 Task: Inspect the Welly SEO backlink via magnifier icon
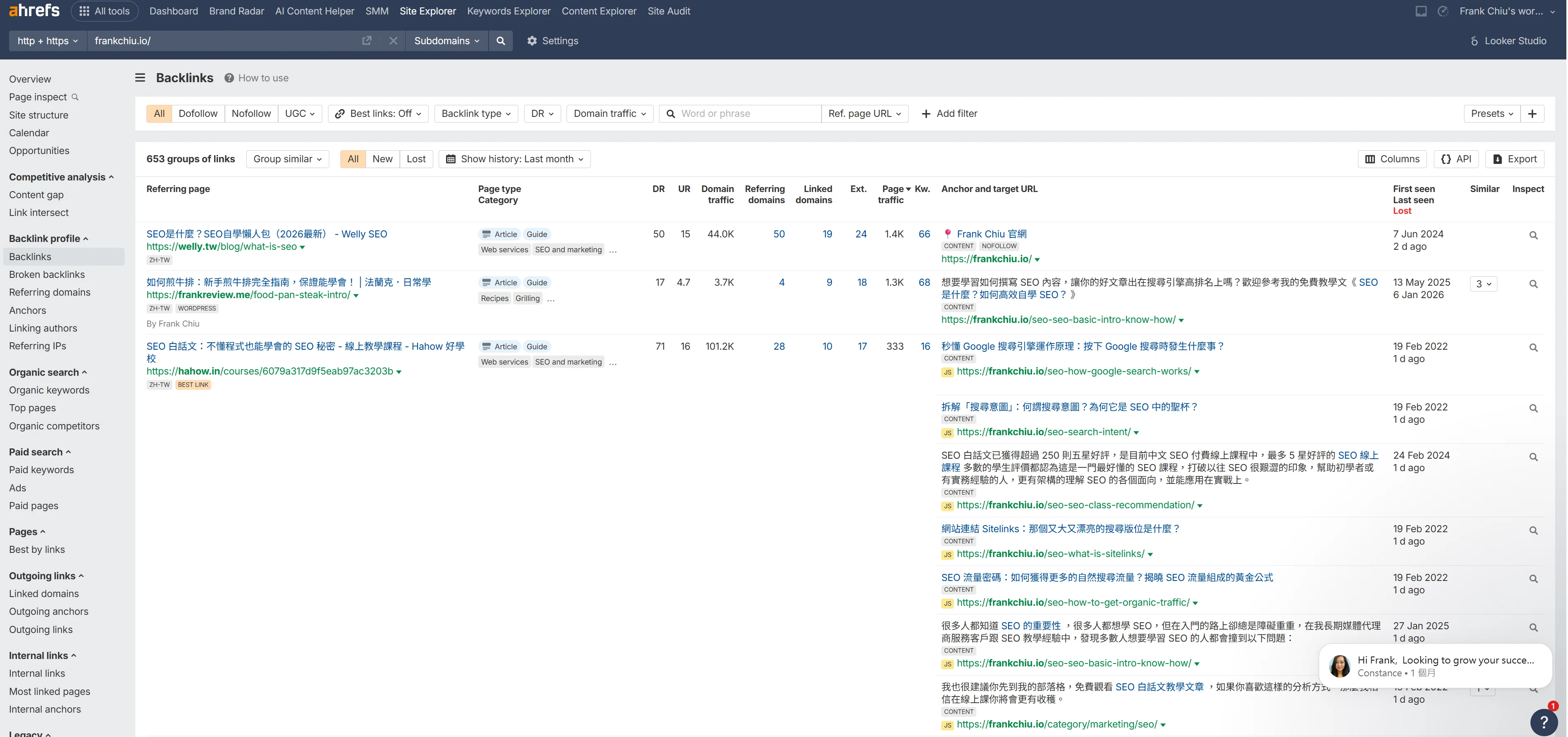(1533, 236)
